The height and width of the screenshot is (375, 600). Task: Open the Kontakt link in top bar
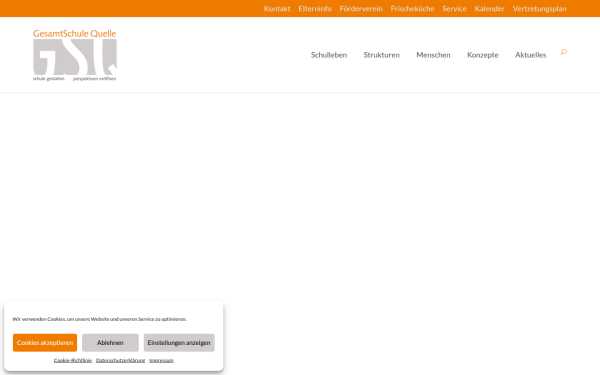point(277,8)
